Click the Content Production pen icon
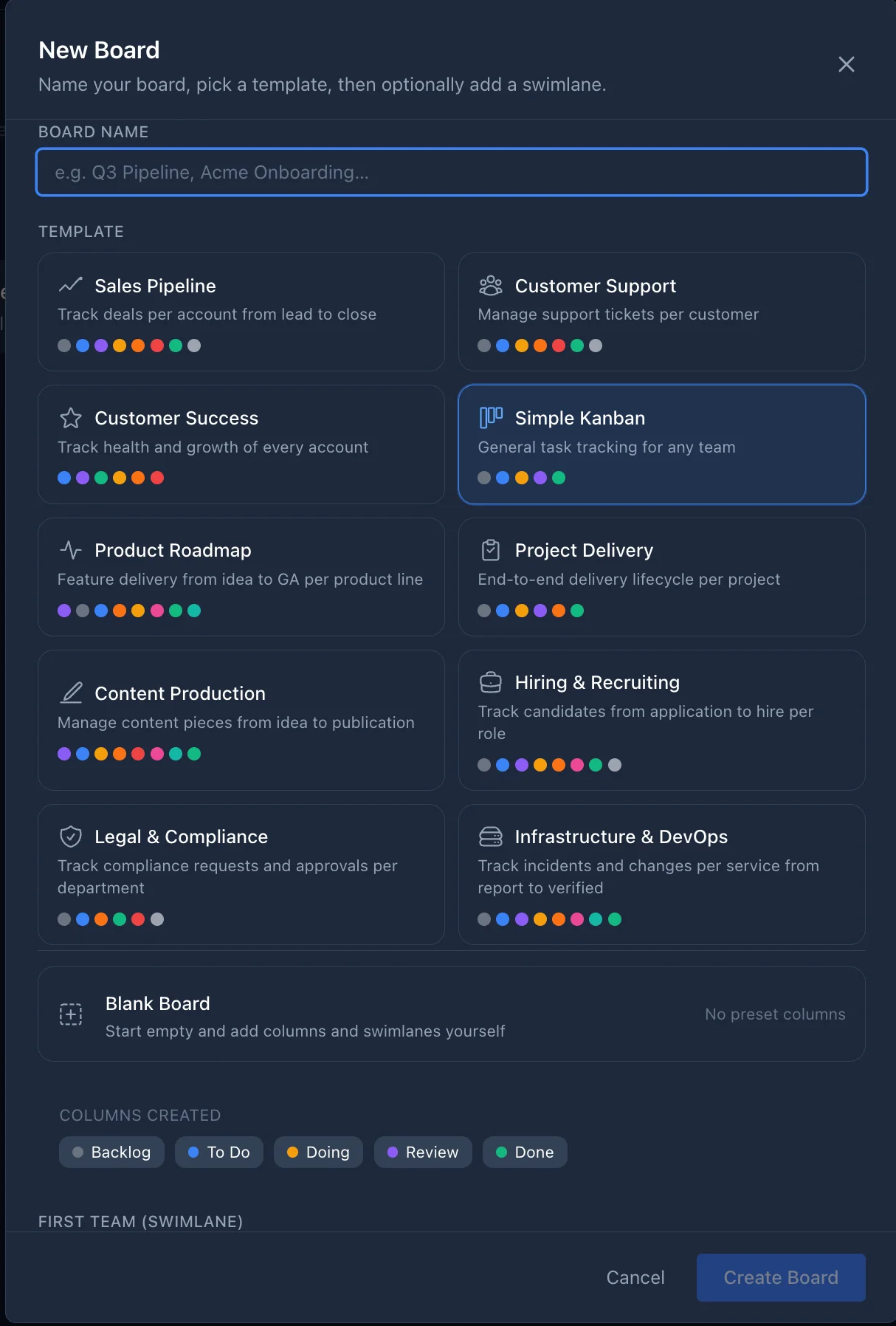The height and width of the screenshot is (1326, 896). (70, 693)
